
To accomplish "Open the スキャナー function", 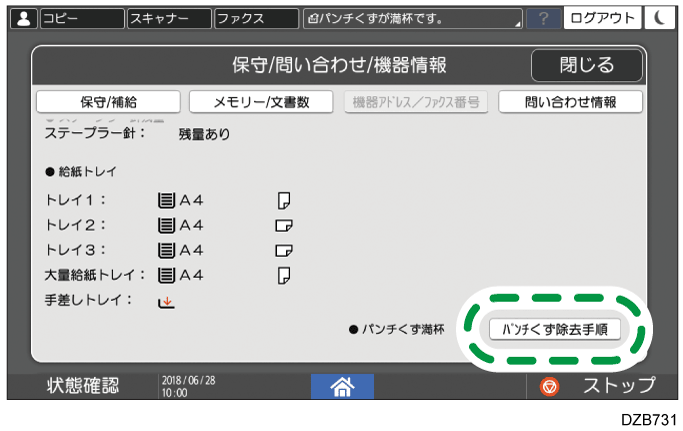I will coord(169,19).
